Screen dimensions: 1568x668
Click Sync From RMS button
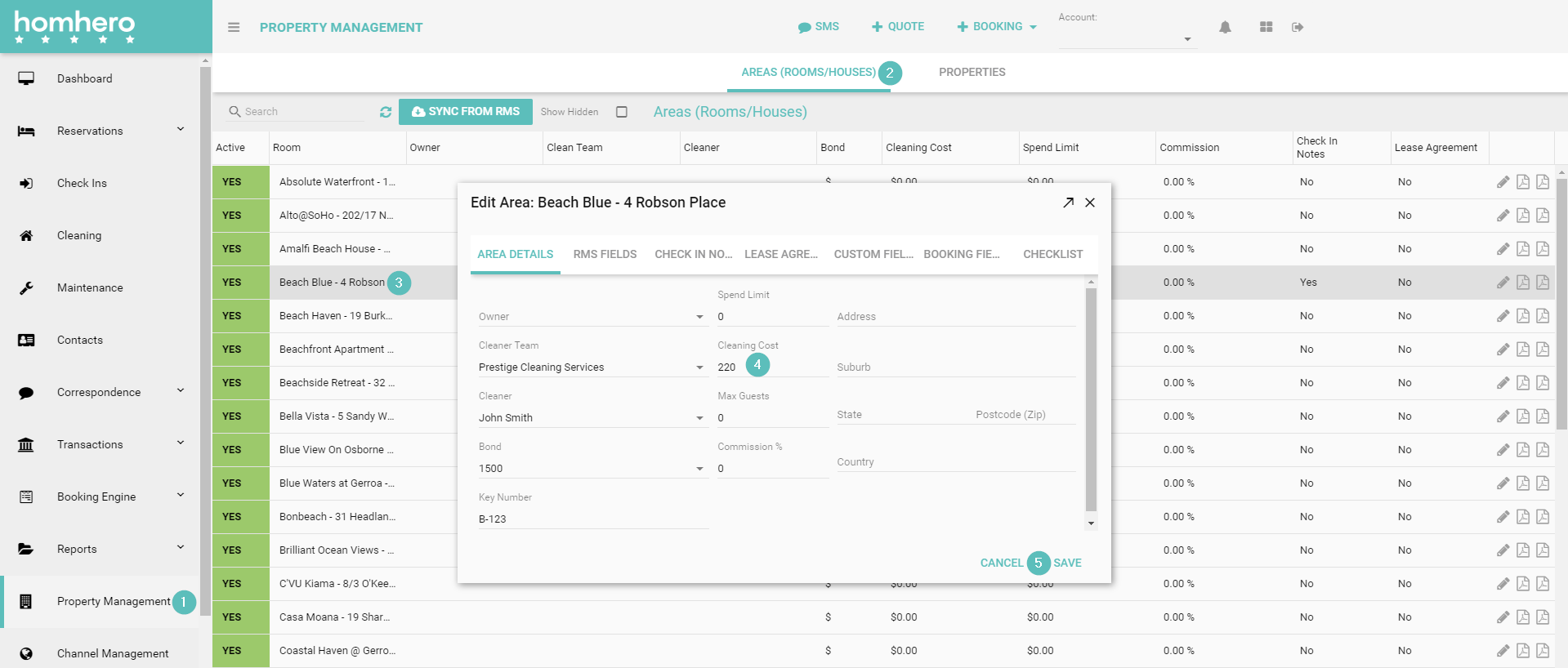point(466,112)
